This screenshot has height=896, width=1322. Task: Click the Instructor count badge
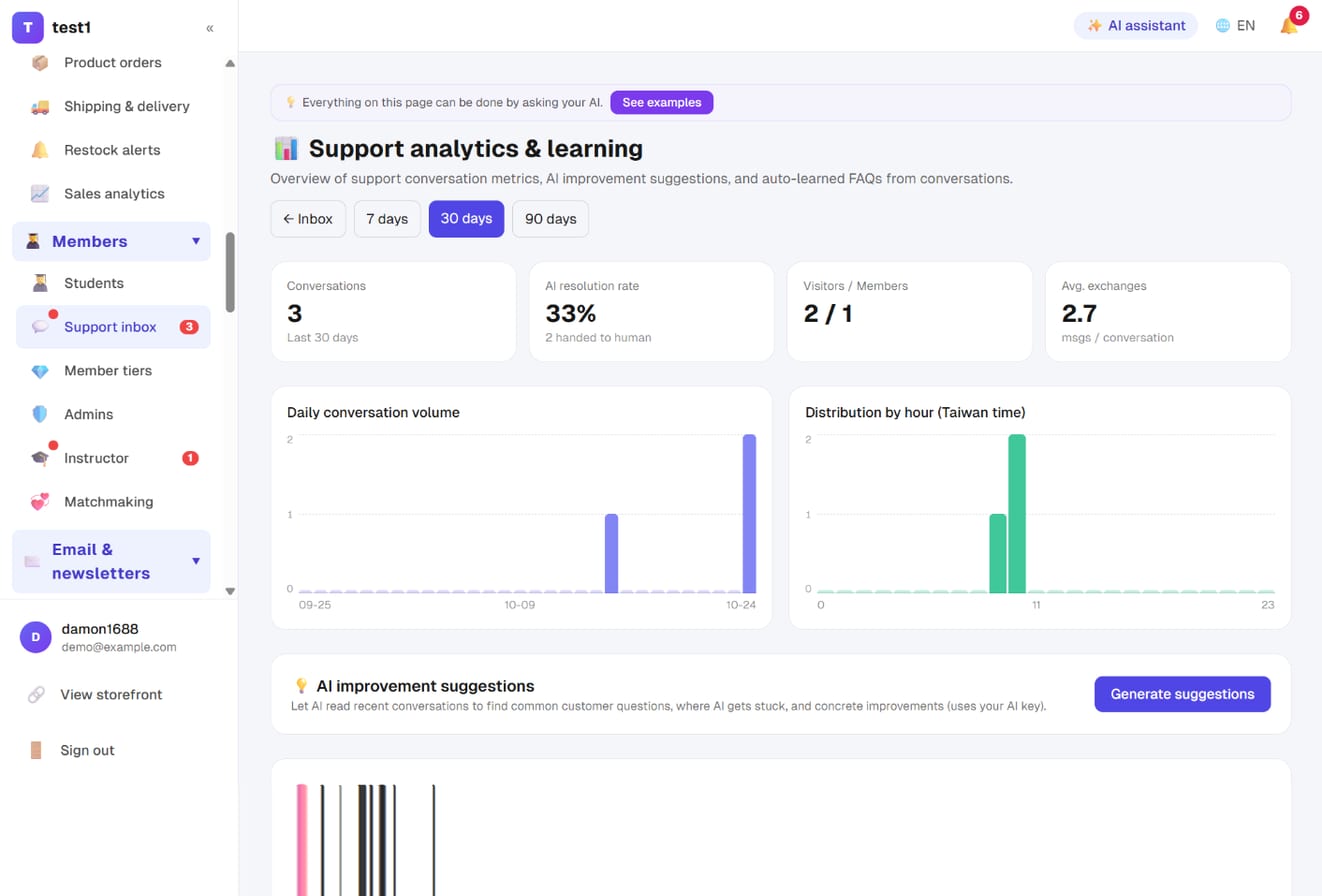[190, 458]
